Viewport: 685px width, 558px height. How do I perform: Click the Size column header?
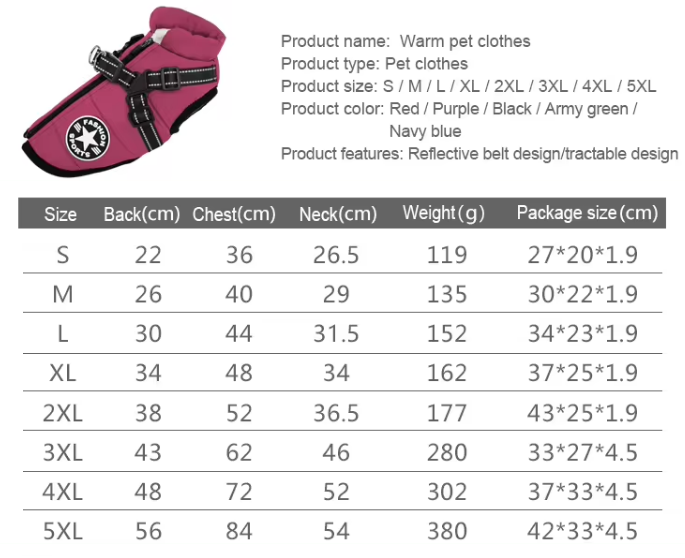60,214
